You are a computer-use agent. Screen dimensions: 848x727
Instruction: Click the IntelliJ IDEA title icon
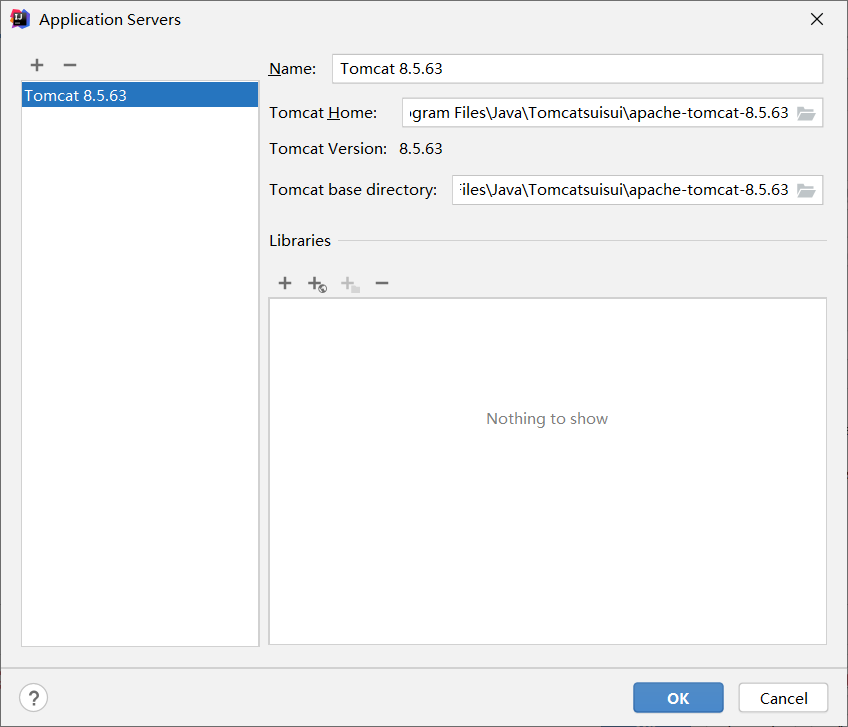click(20, 19)
